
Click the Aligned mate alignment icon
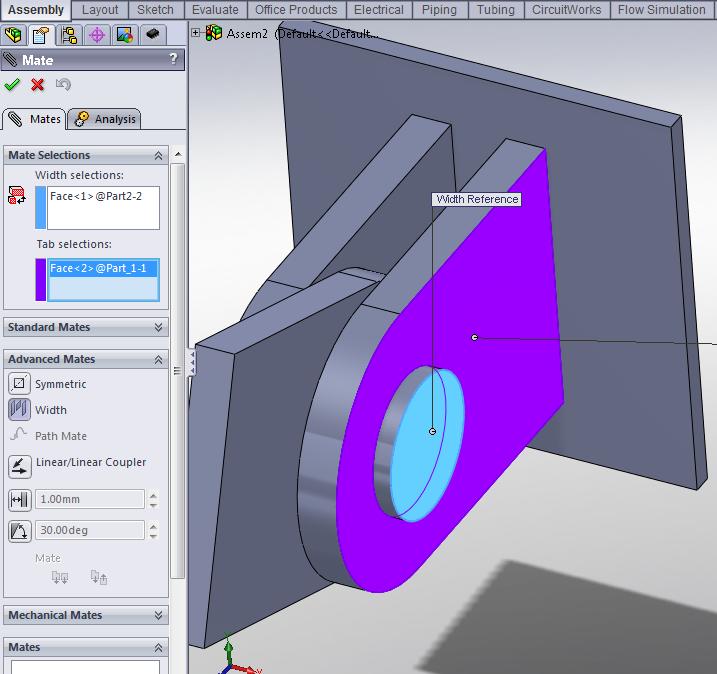(x=60, y=578)
